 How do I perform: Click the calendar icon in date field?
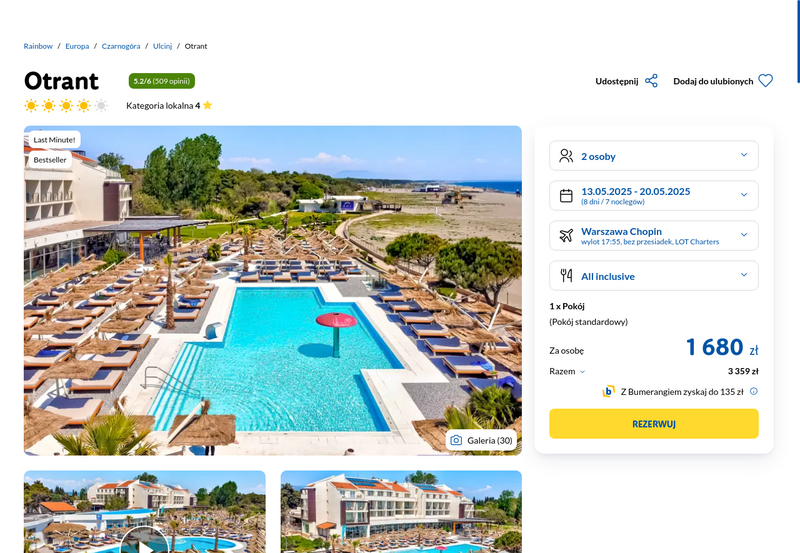566,196
